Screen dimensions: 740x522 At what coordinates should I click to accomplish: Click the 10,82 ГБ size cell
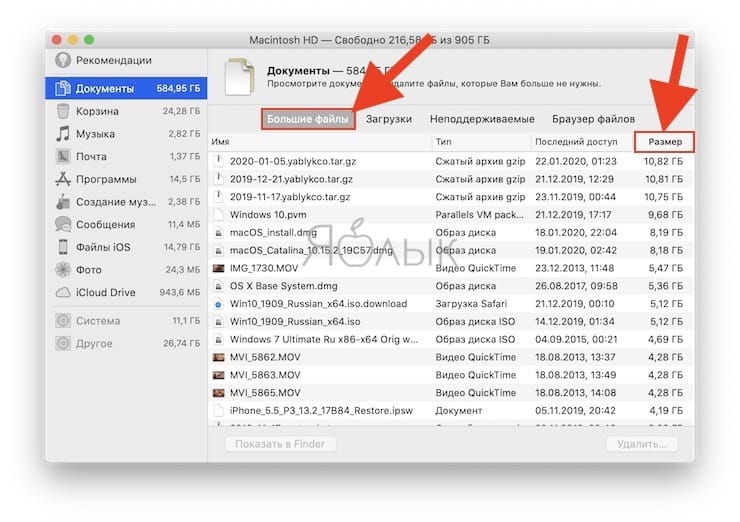point(663,161)
